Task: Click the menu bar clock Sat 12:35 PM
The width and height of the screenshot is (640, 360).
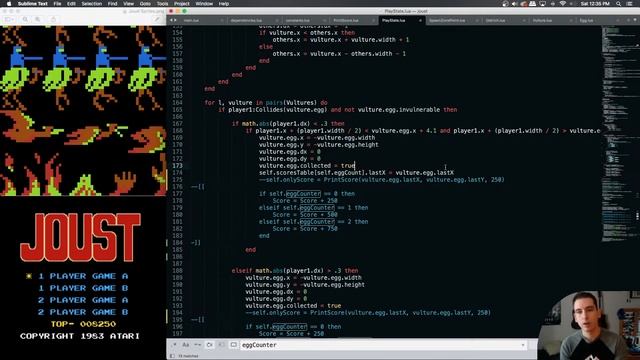Action: (595, 4)
